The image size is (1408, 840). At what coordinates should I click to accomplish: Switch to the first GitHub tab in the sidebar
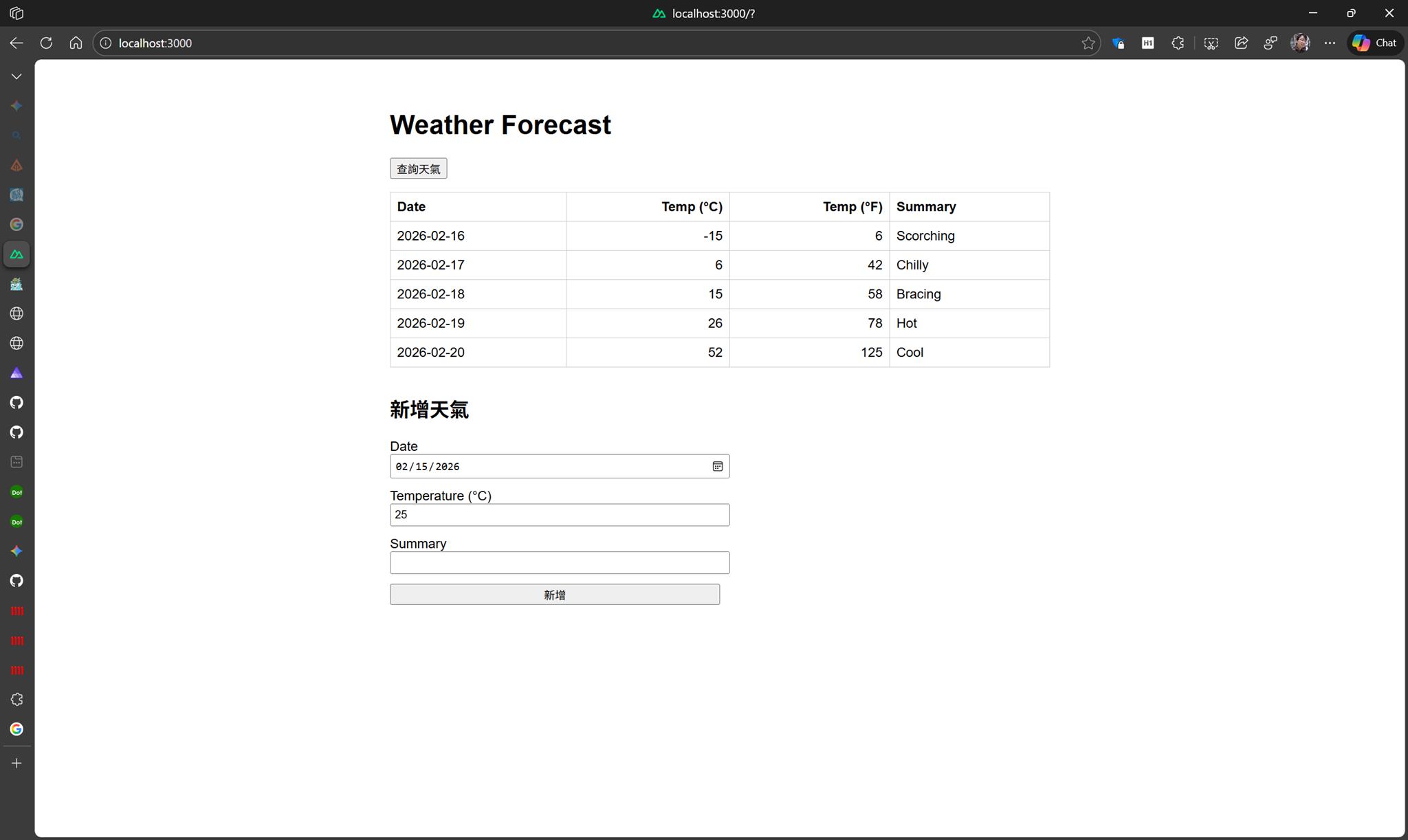(16, 403)
